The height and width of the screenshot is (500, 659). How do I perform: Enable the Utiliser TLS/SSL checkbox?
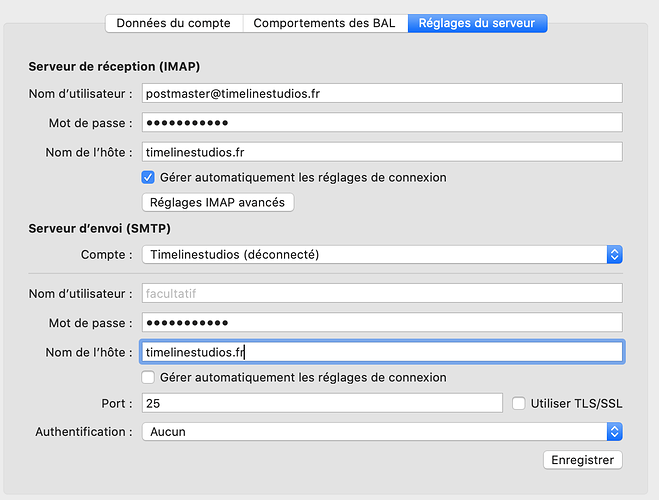519,403
